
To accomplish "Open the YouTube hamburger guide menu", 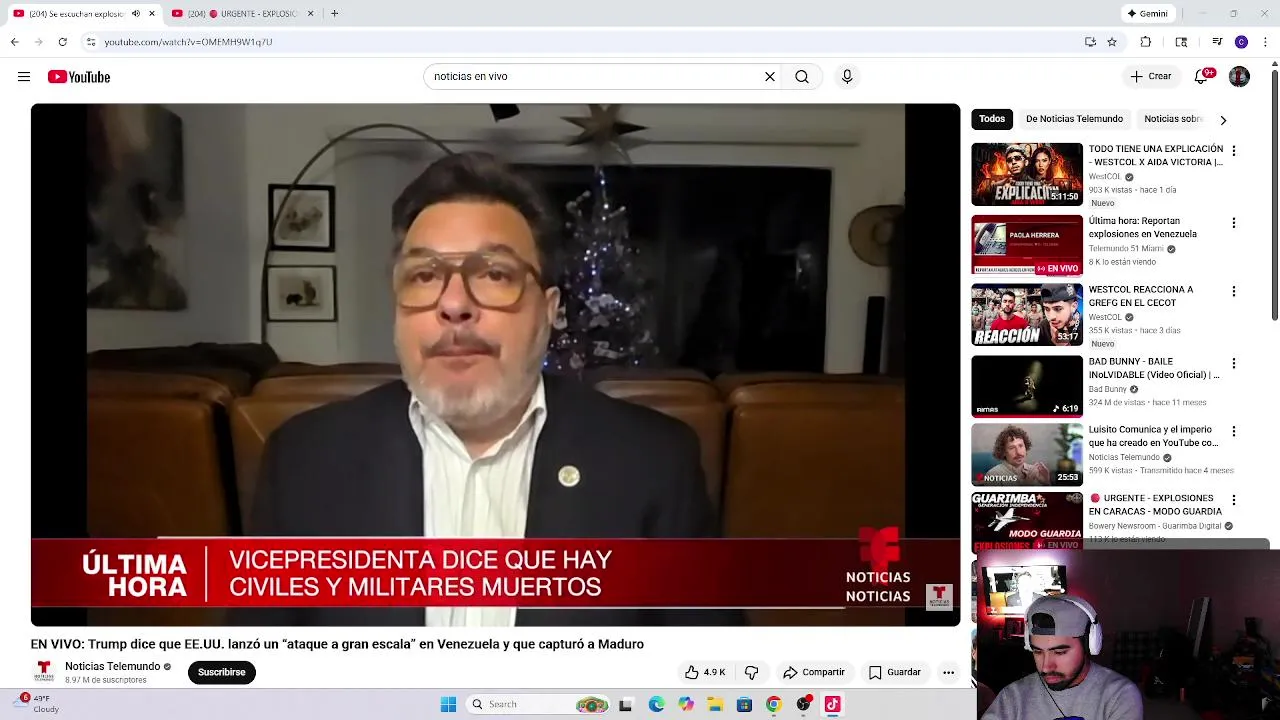I will pos(24,77).
